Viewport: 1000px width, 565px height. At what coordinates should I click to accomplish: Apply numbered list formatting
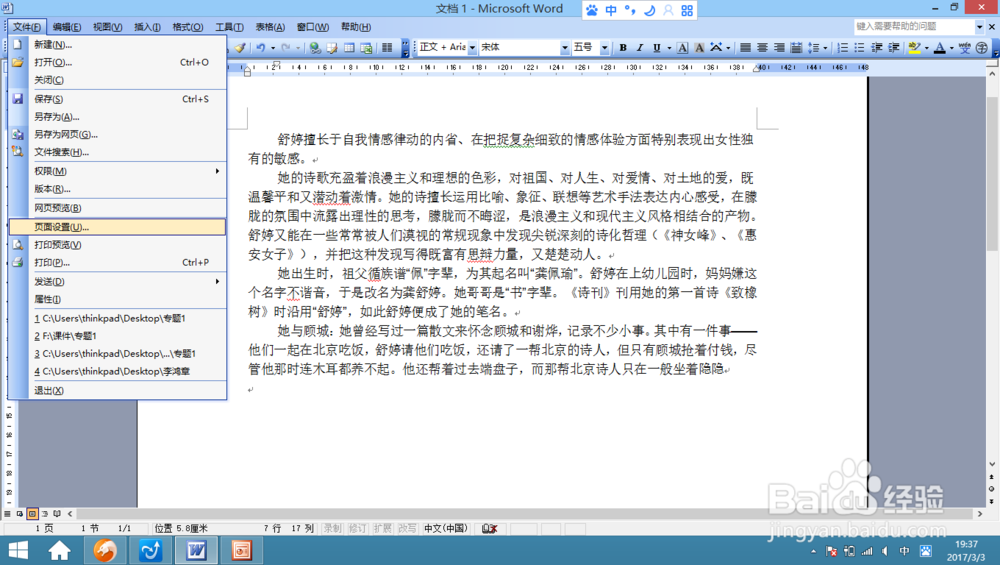point(842,48)
